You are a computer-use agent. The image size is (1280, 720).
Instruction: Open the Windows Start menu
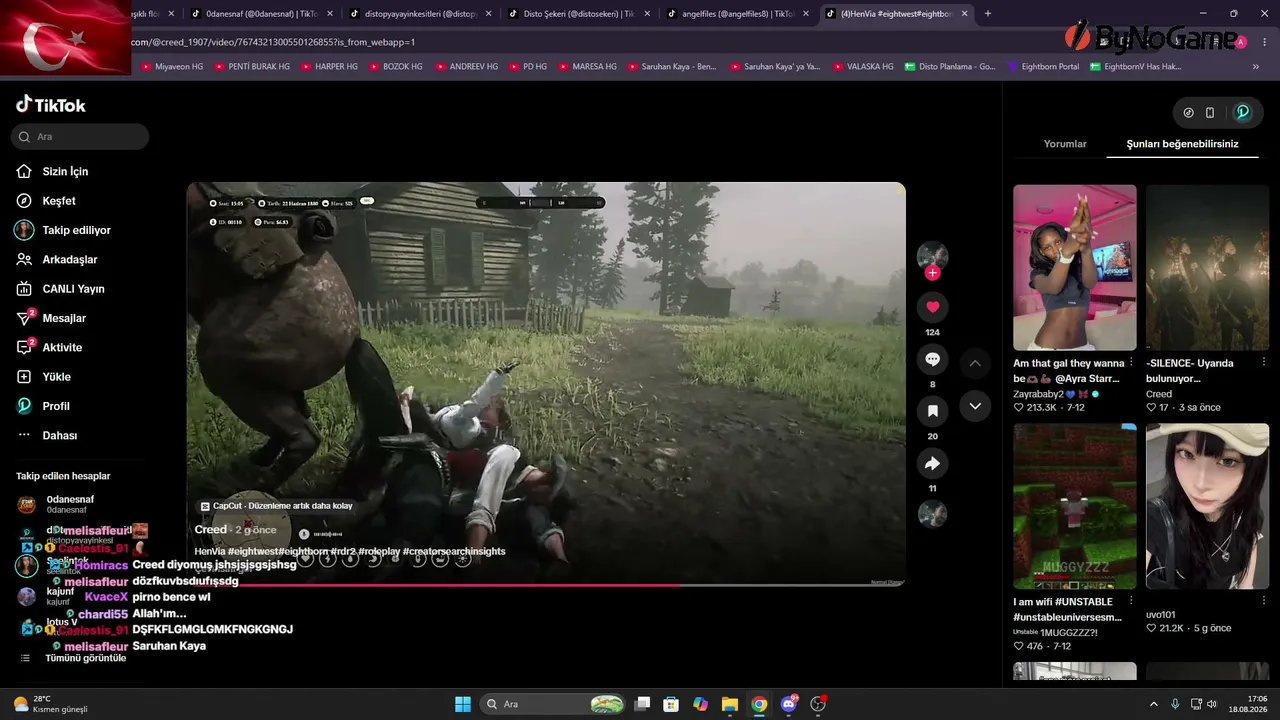463,704
